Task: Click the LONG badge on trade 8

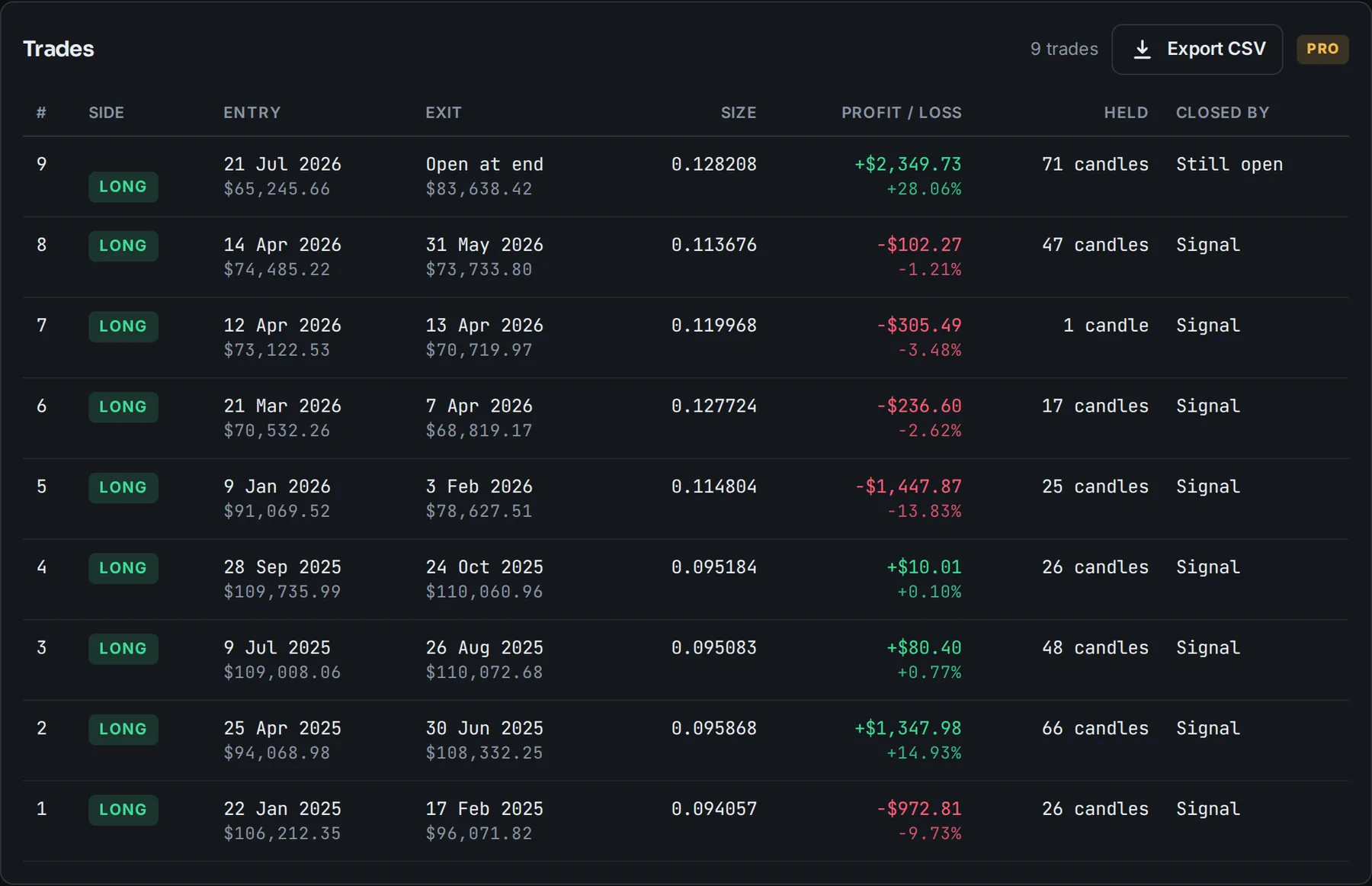Action: [123, 246]
